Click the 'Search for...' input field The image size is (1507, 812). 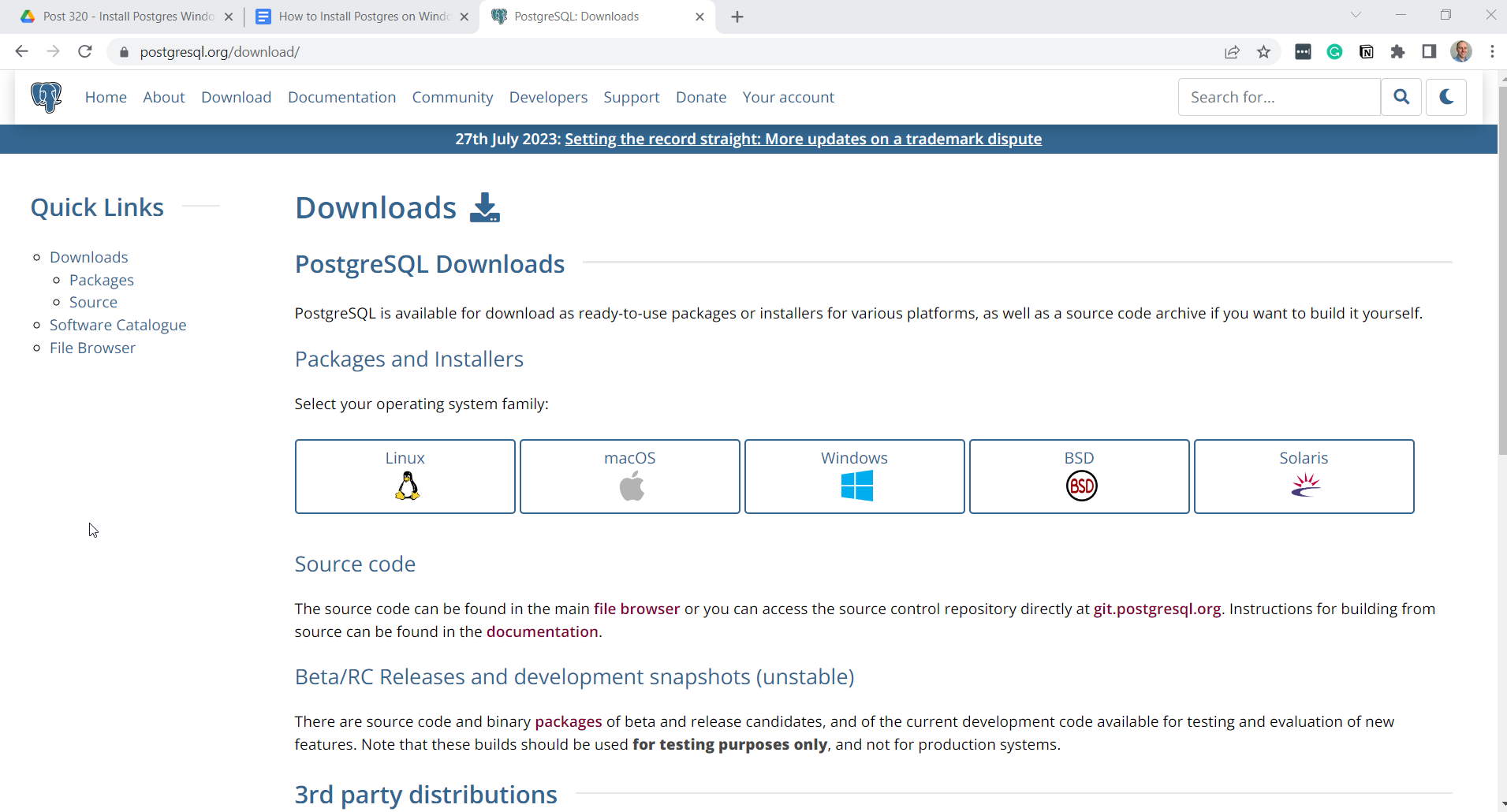(1278, 97)
